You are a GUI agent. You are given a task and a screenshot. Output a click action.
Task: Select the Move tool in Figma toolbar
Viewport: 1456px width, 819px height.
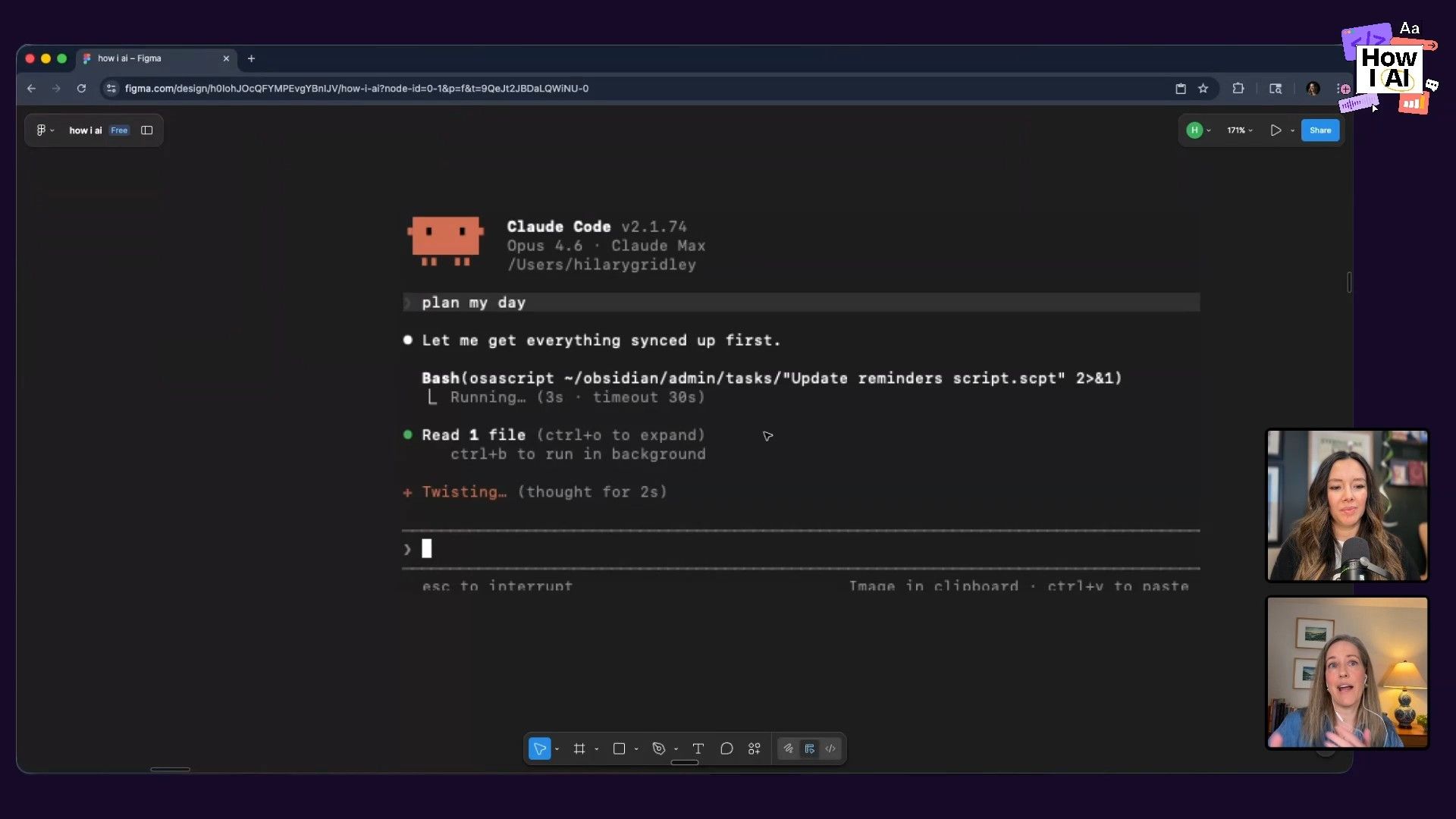click(539, 748)
